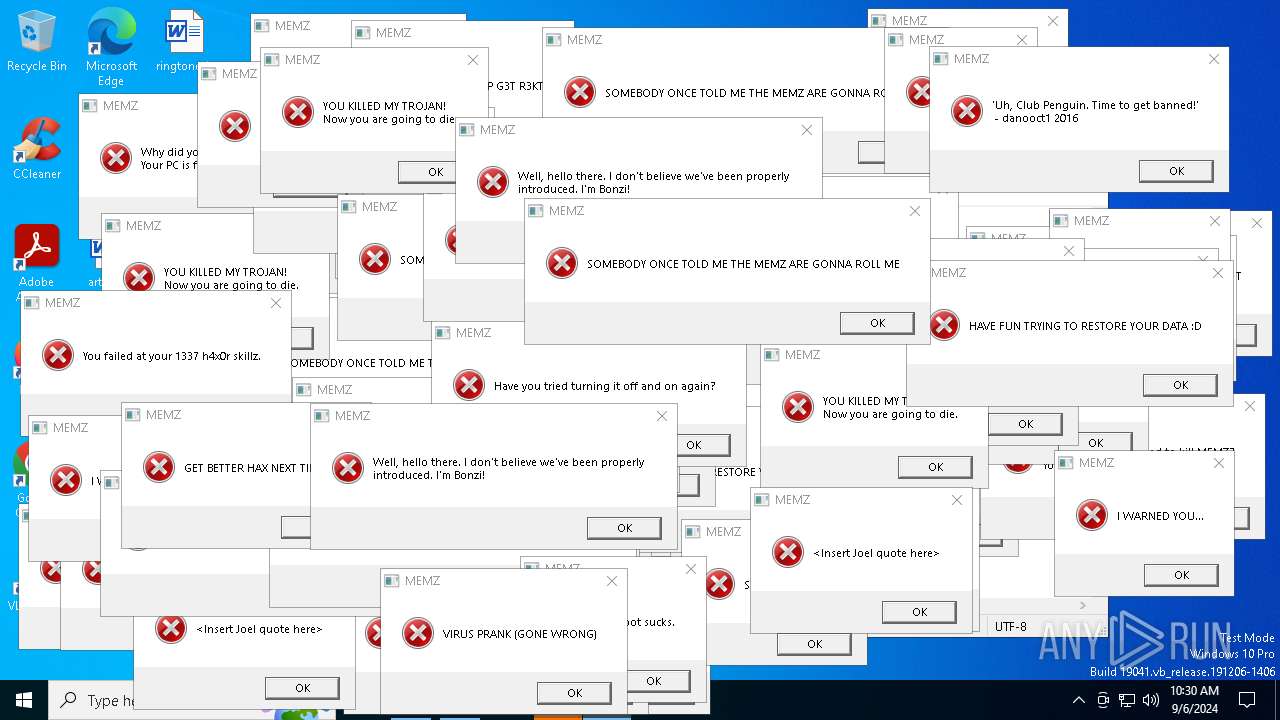Click OK in the Bonzi introduction dialog

point(624,528)
